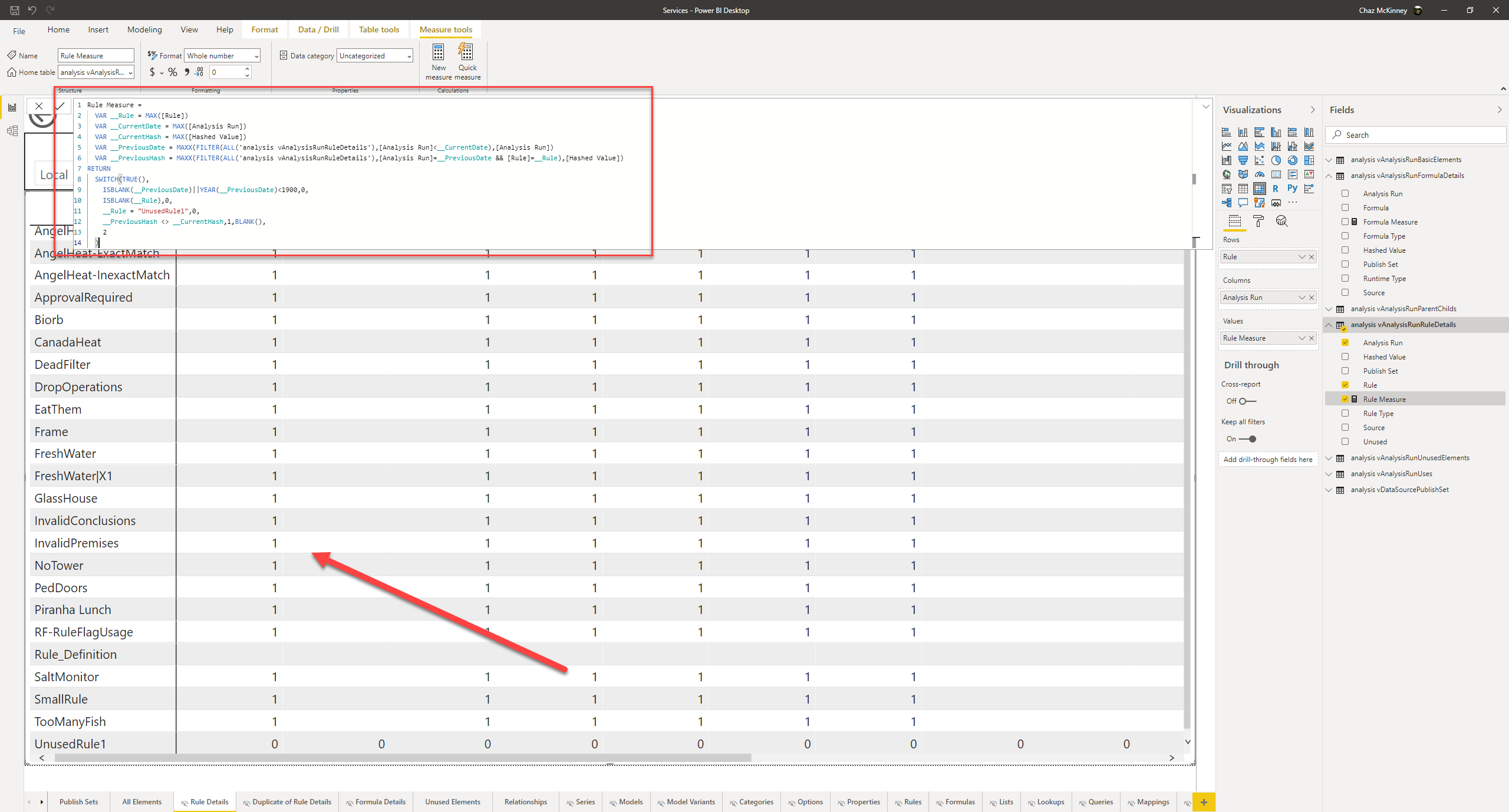Open the Data category dropdown
The height and width of the screenshot is (812, 1509).
375,55
